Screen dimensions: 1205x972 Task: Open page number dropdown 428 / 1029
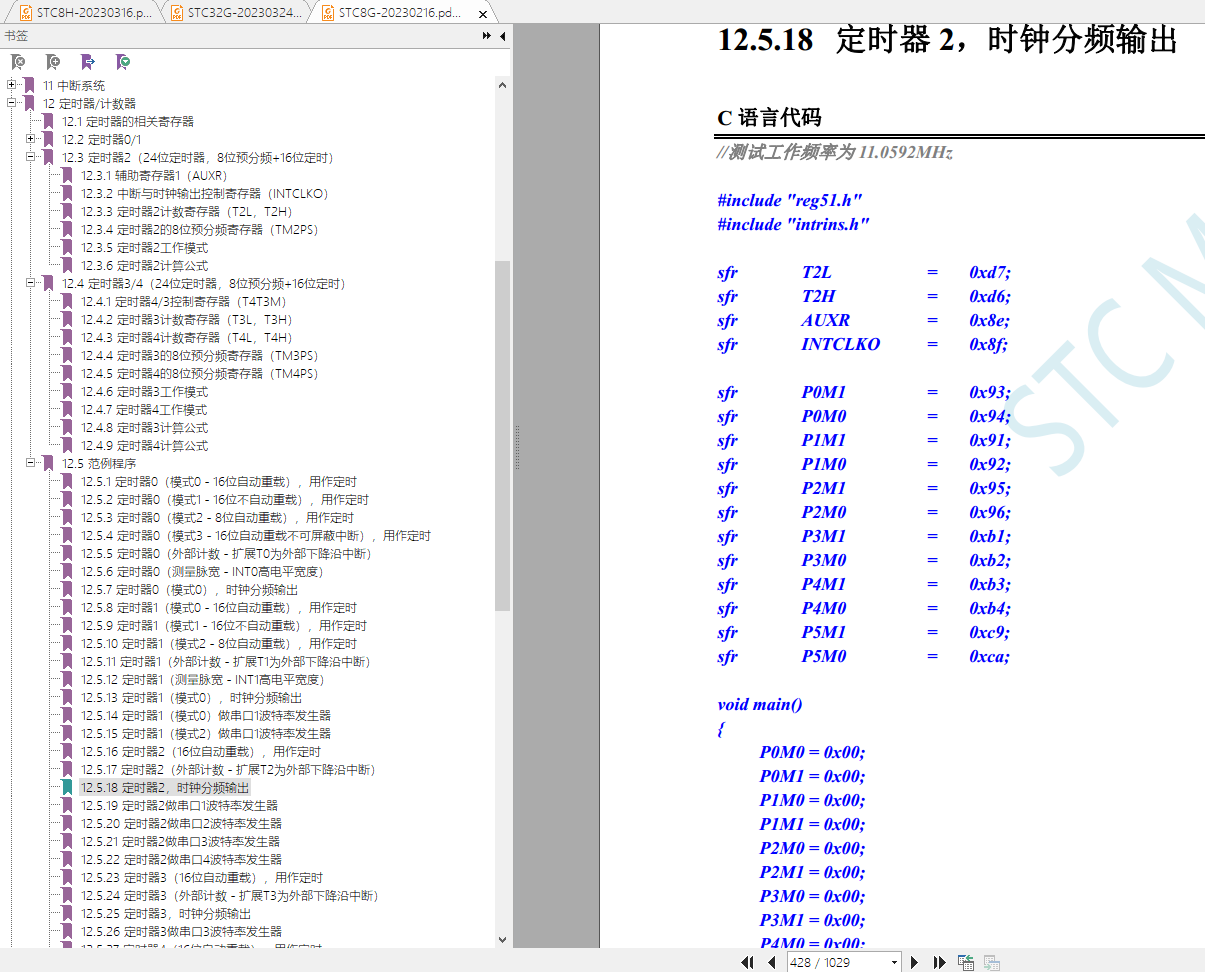(x=893, y=962)
